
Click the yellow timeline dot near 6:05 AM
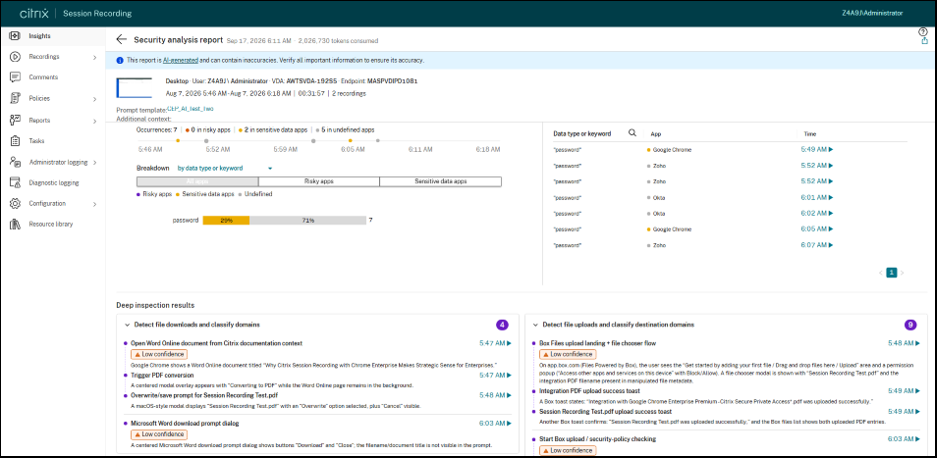[x=350, y=141]
